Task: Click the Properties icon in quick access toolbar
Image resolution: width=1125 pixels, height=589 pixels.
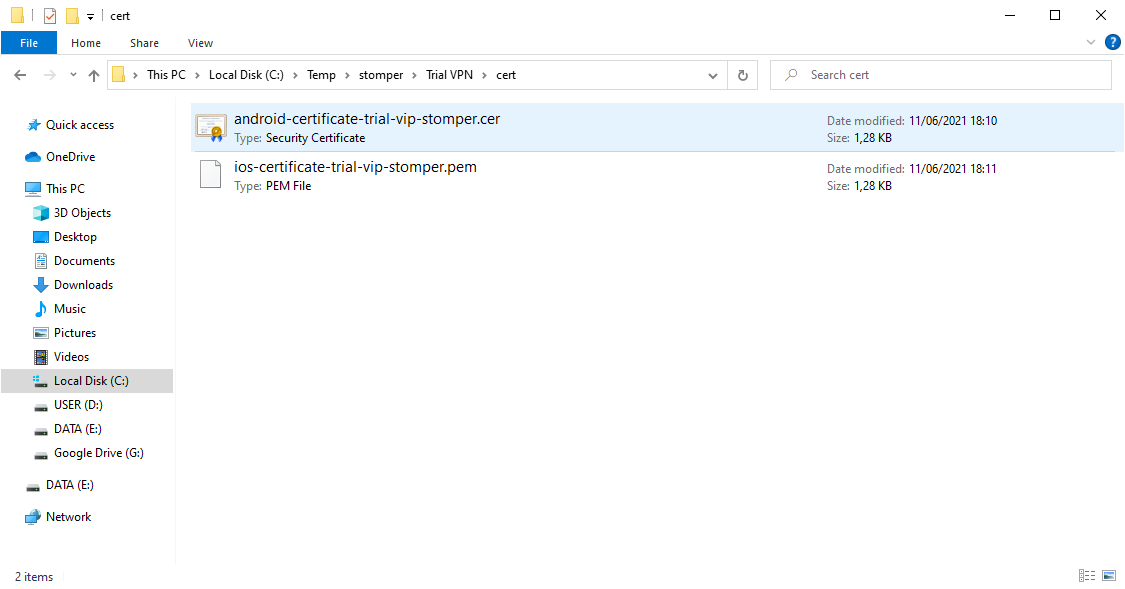Action: pyautogui.click(x=50, y=16)
